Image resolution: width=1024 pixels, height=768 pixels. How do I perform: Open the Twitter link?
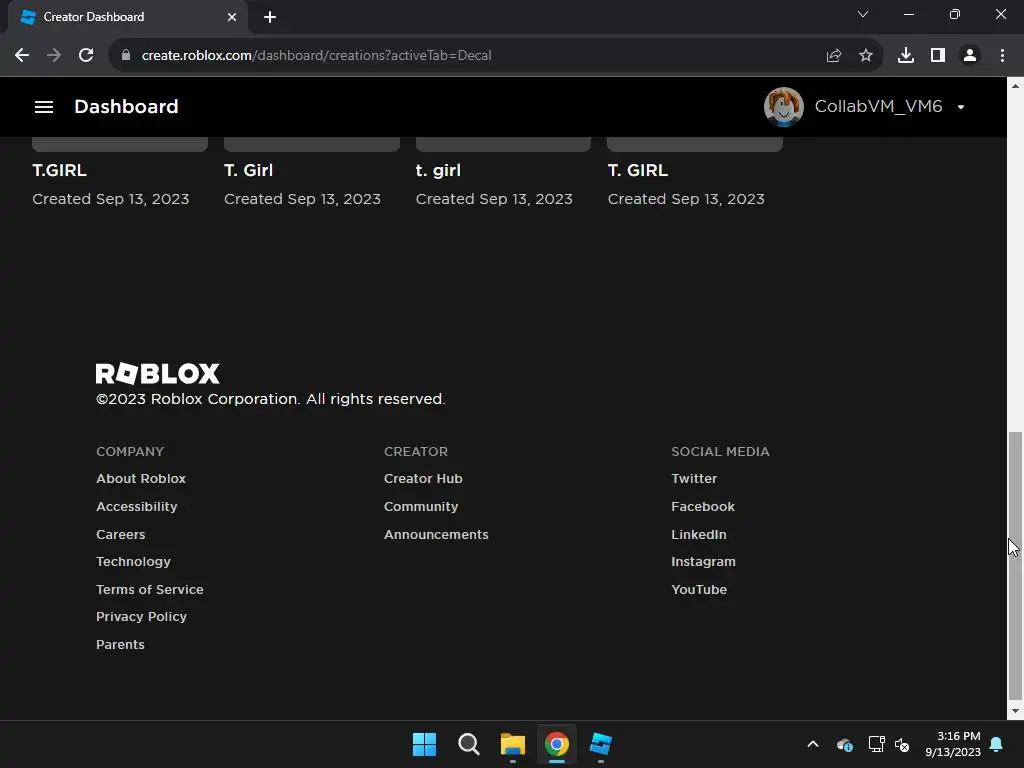(694, 479)
